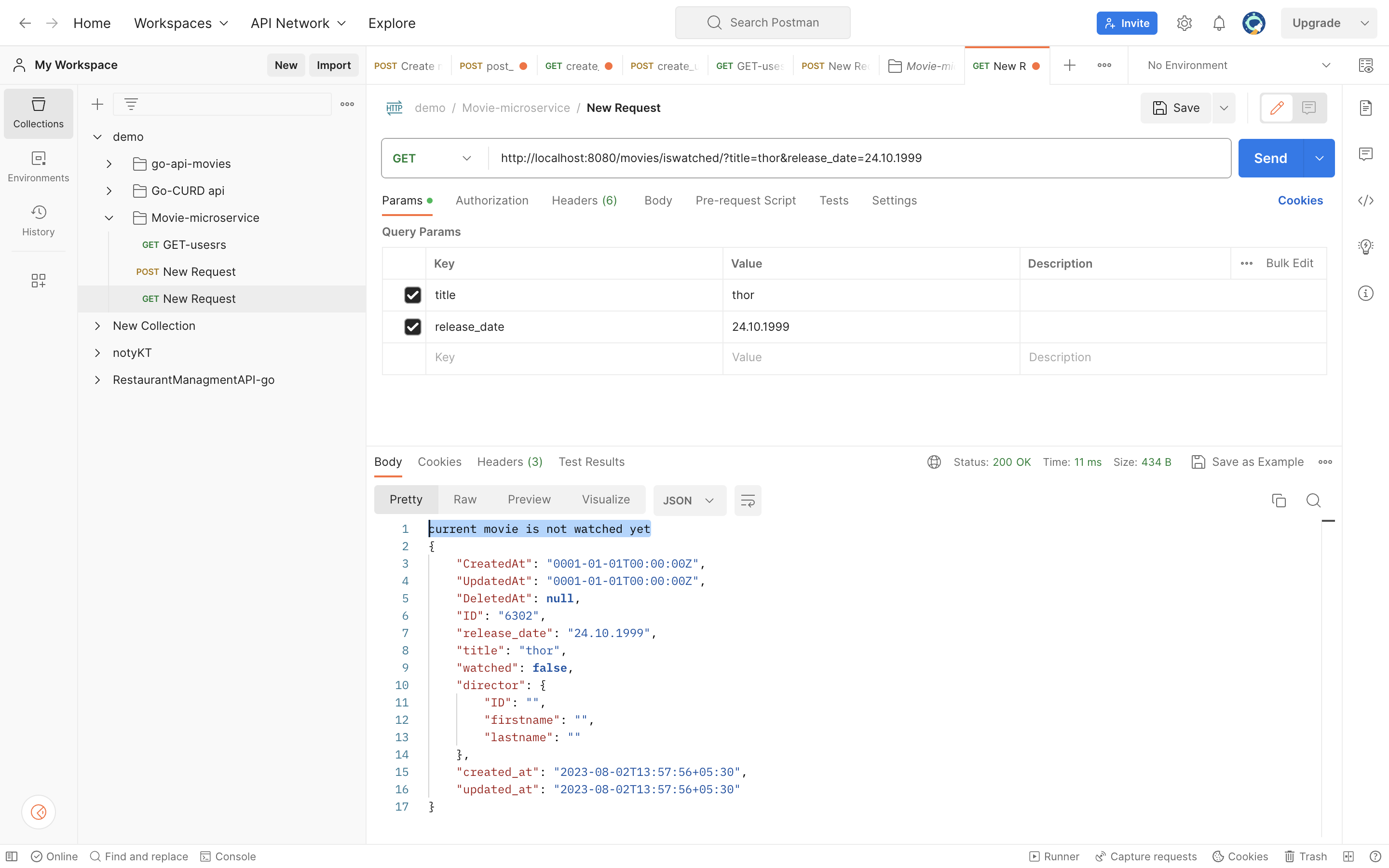Uncheck the release_date query parameter
Image resolution: width=1389 pixels, height=868 pixels.
[412, 326]
